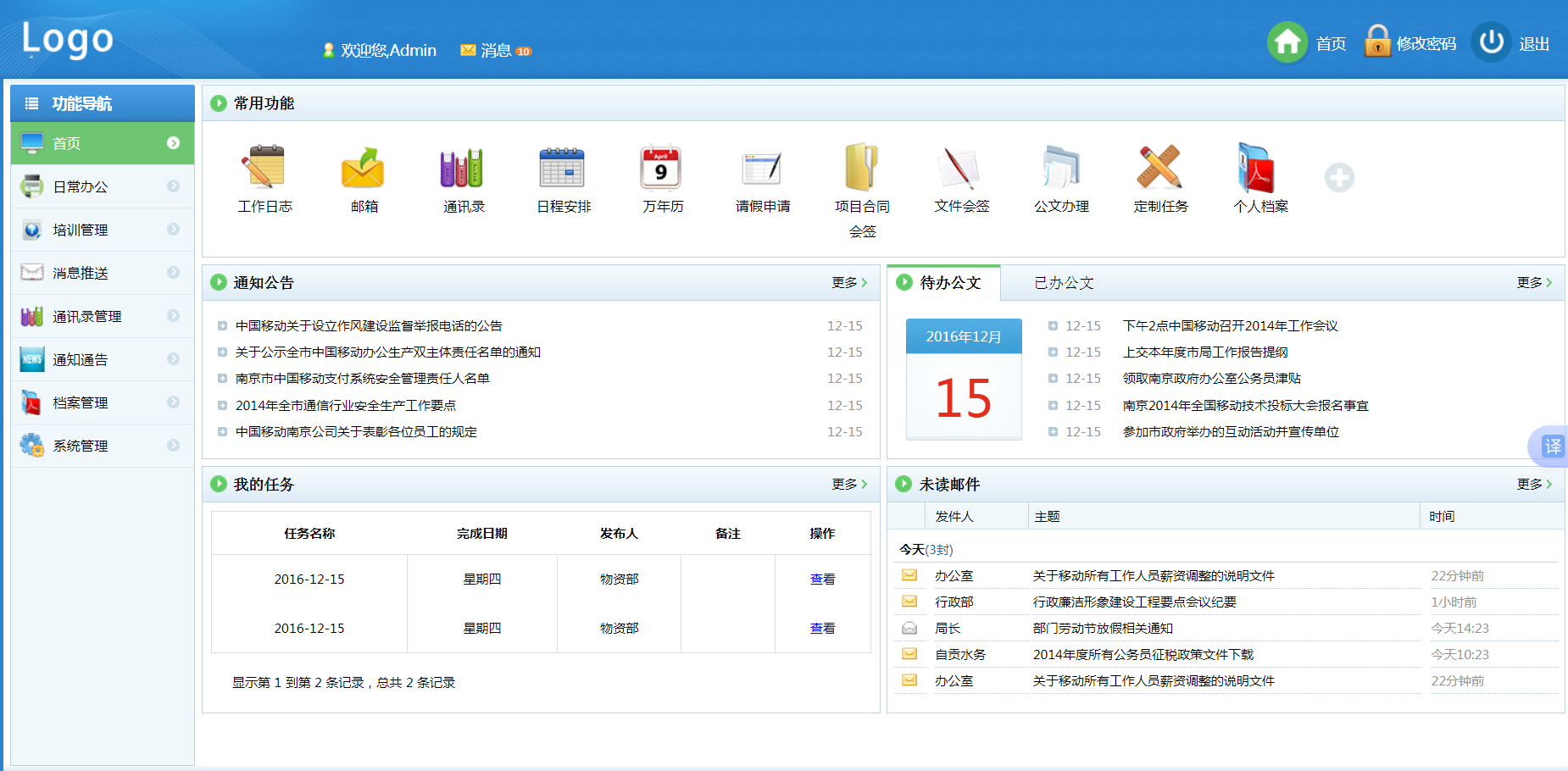The width and height of the screenshot is (1568, 771).
Task: Select the 待办公文 tab
Action: tap(949, 283)
